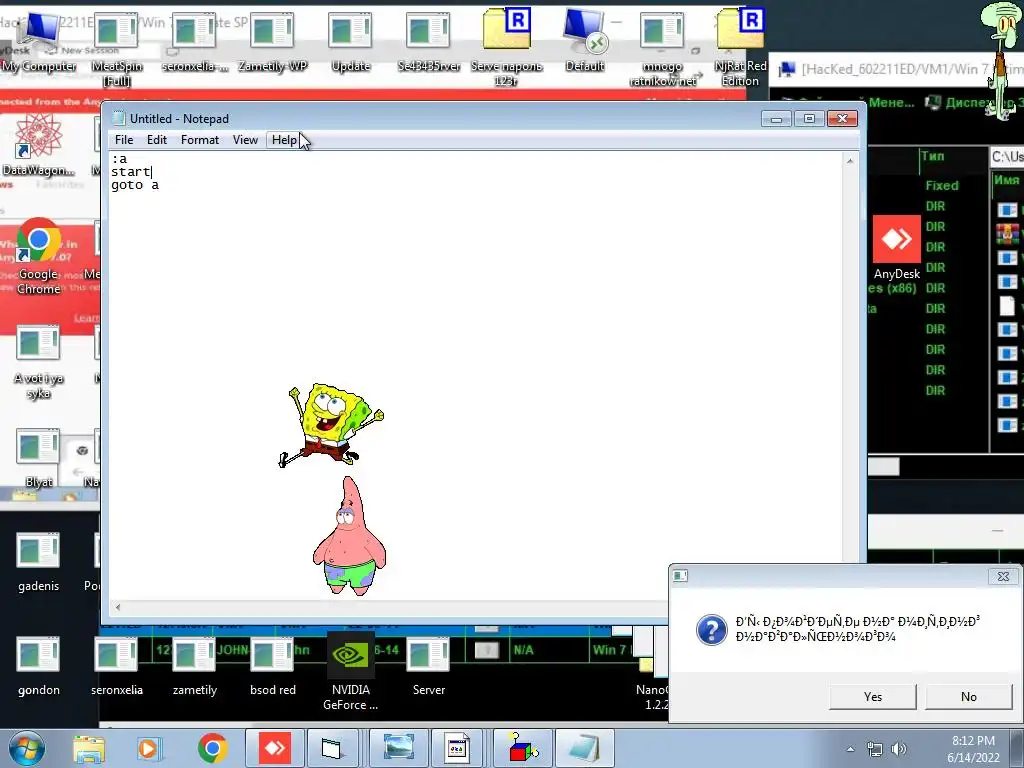
Task: Switch to Notepad in the taskbar
Action: [x=584, y=748]
